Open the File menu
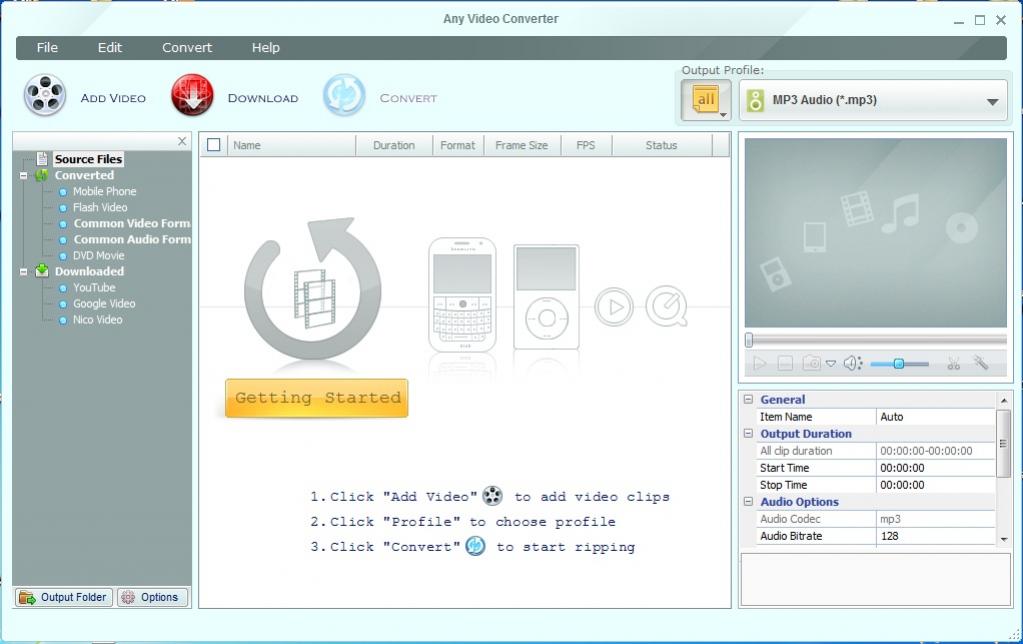Image resolution: width=1023 pixels, height=644 pixels. pyautogui.click(x=47, y=48)
